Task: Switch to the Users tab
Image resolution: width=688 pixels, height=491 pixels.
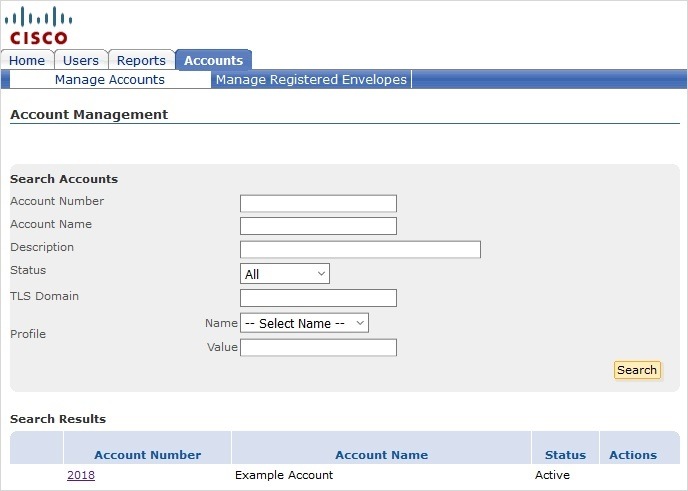Action: click(81, 60)
